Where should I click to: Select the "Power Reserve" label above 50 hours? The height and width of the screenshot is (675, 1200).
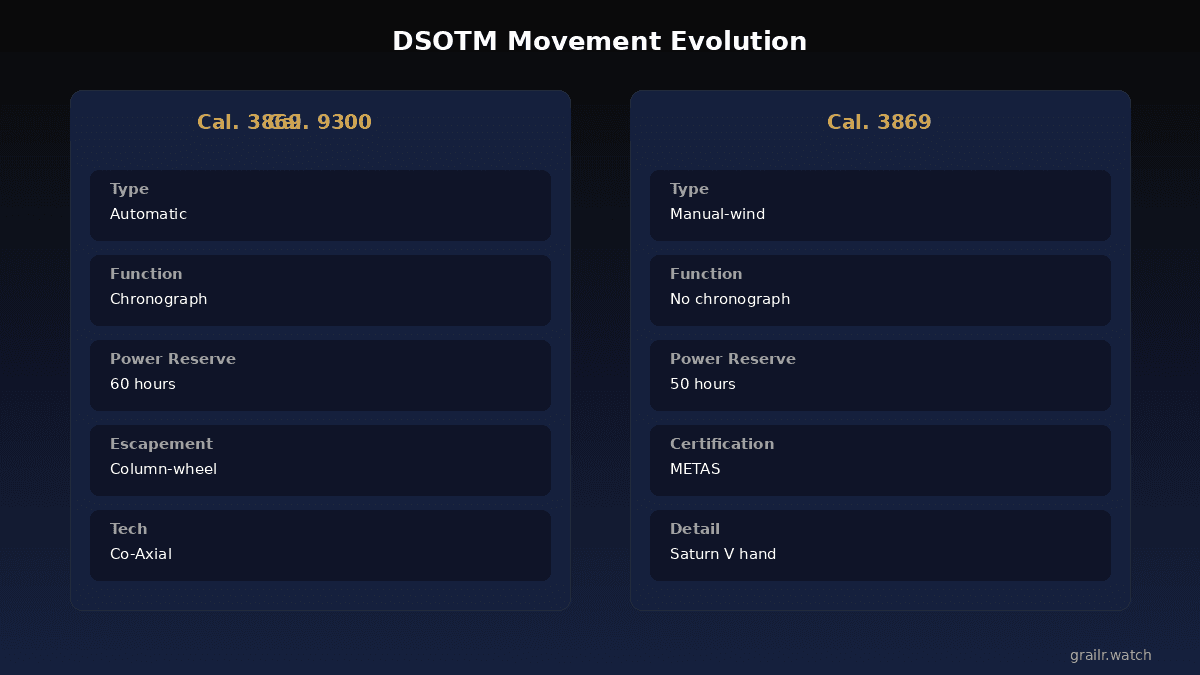click(733, 359)
